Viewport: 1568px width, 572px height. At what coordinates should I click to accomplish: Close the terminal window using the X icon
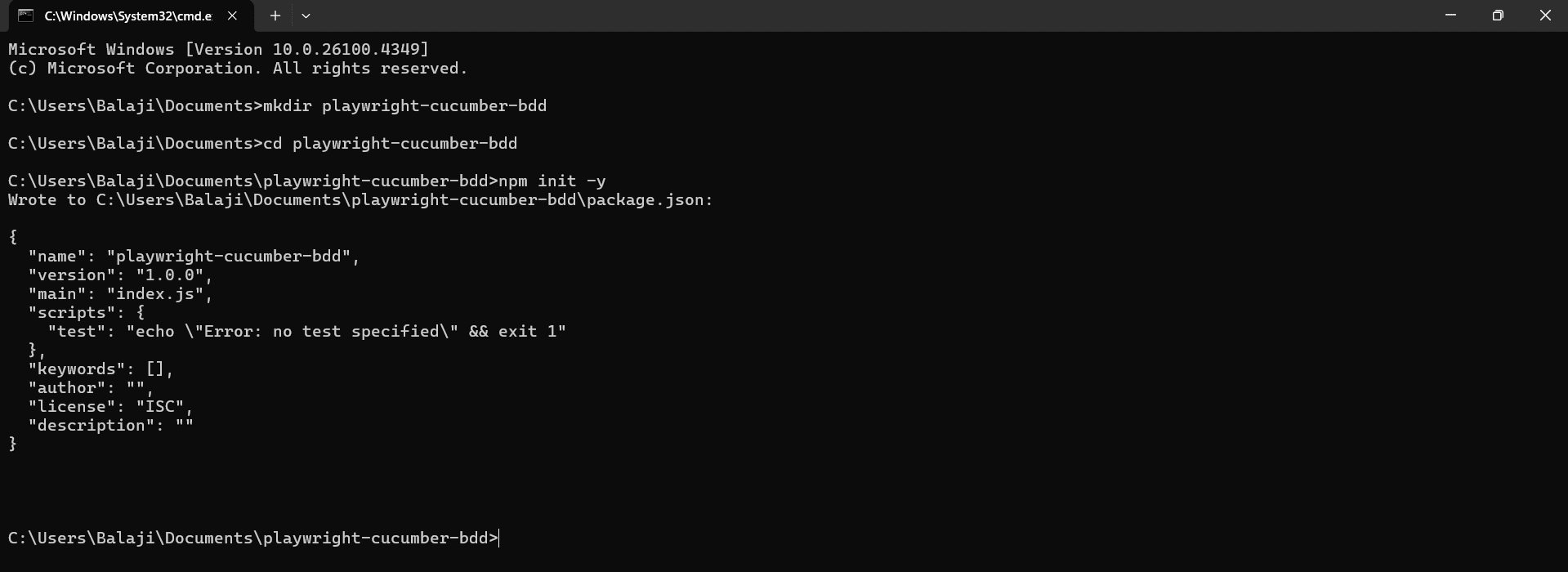pyautogui.click(x=1545, y=15)
